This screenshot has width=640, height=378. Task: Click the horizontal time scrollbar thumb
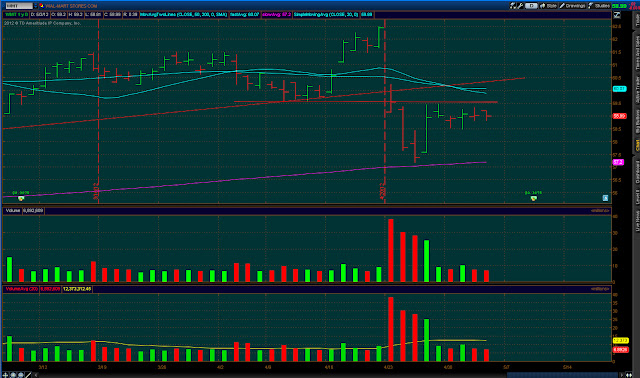(562, 375)
